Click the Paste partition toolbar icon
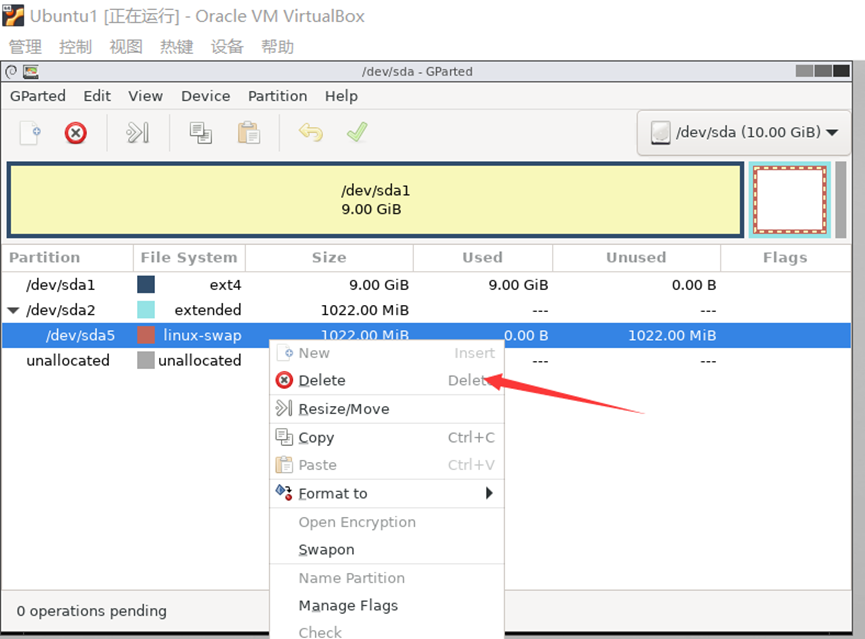The height and width of the screenshot is (639, 865). tap(249, 133)
